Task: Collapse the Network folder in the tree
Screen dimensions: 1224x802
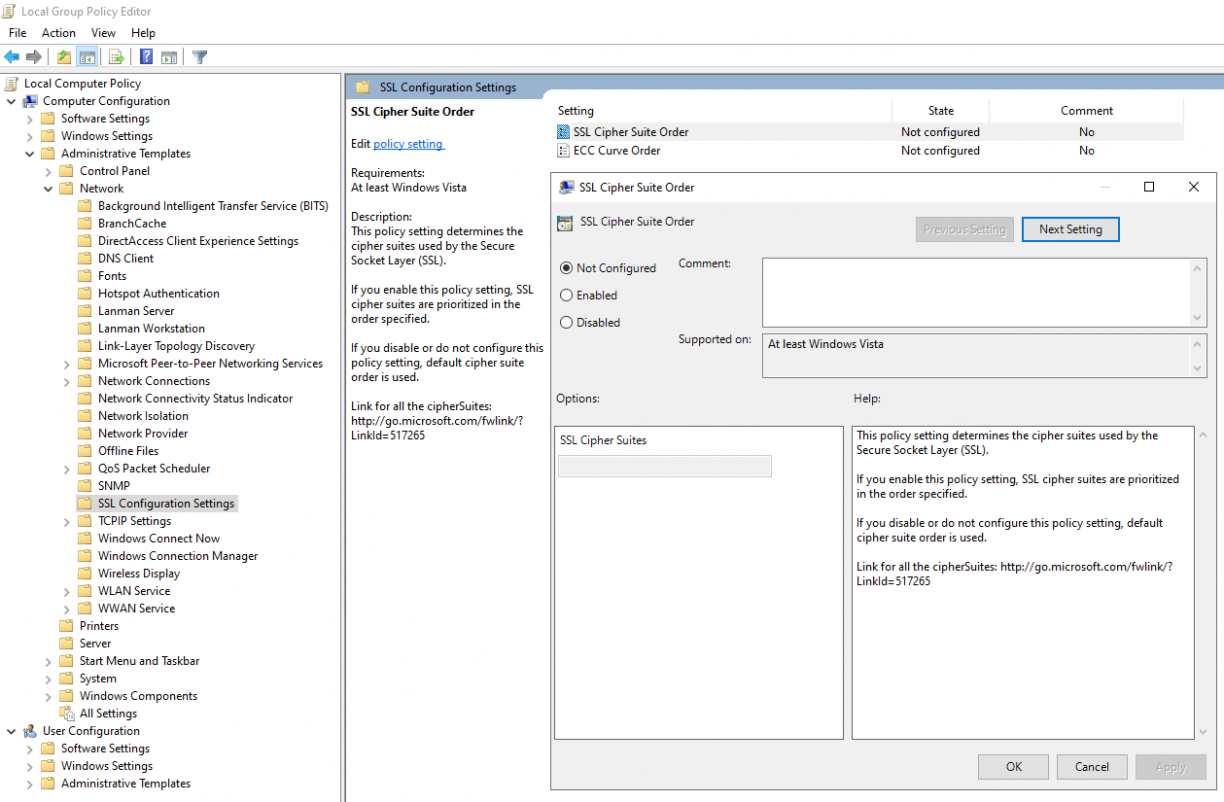Action: coord(48,188)
